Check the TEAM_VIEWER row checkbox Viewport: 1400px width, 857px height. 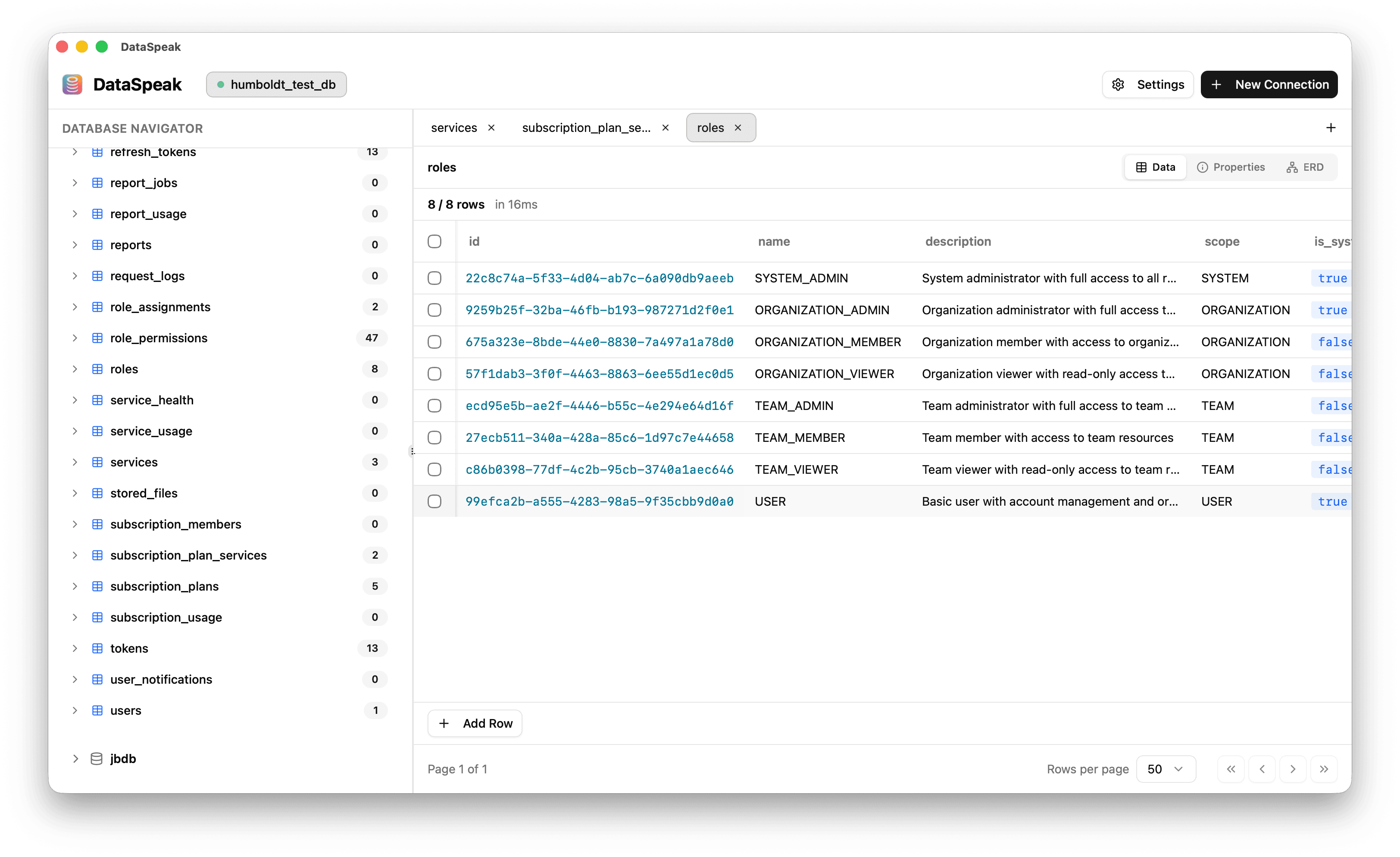pos(434,469)
